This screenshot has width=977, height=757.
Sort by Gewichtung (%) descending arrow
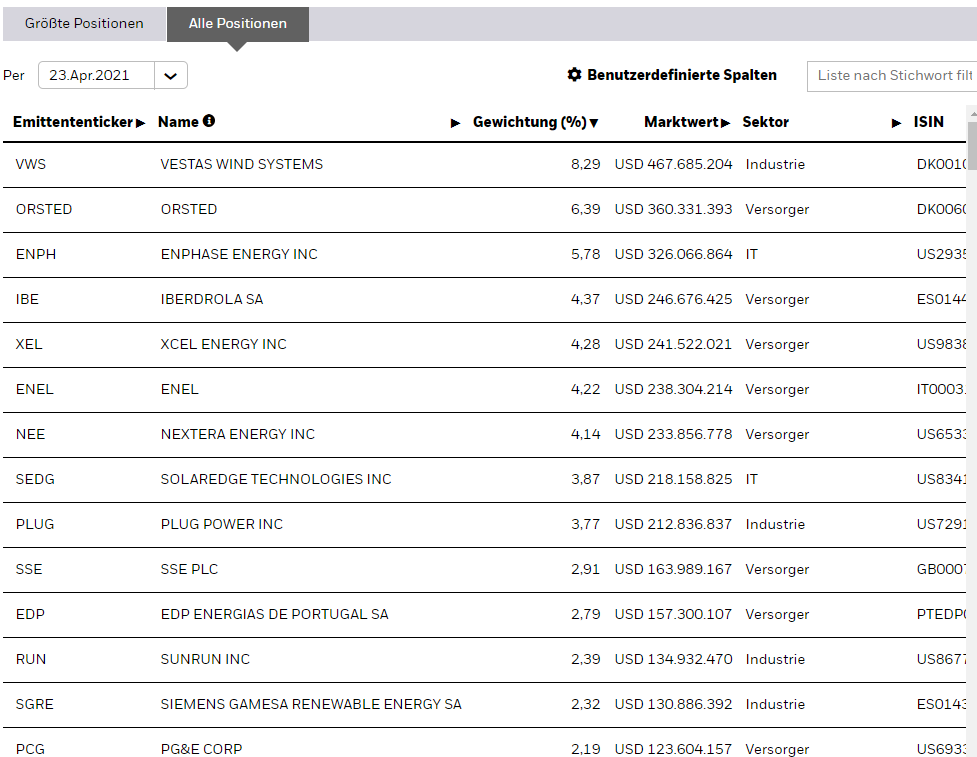(x=594, y=123)
